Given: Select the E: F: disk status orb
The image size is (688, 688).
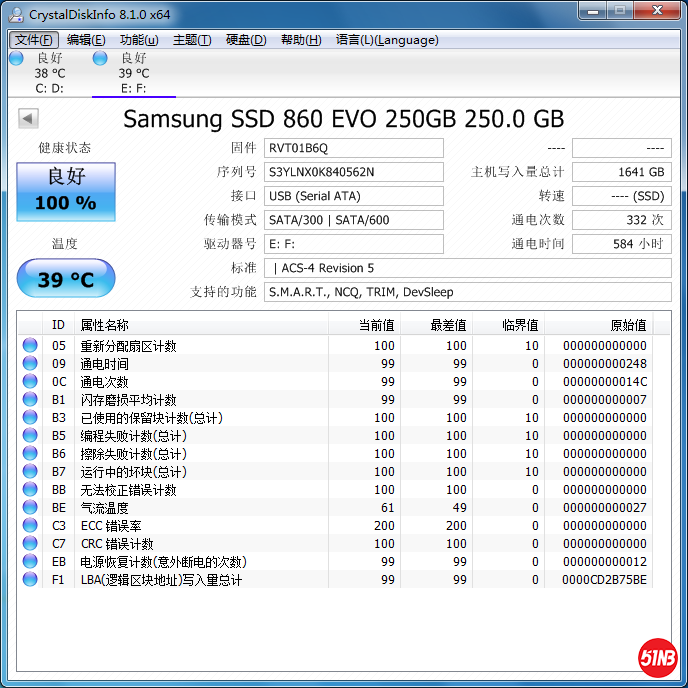Looking at the screenshot, I should pyautogui.click(x=100, y=58).
